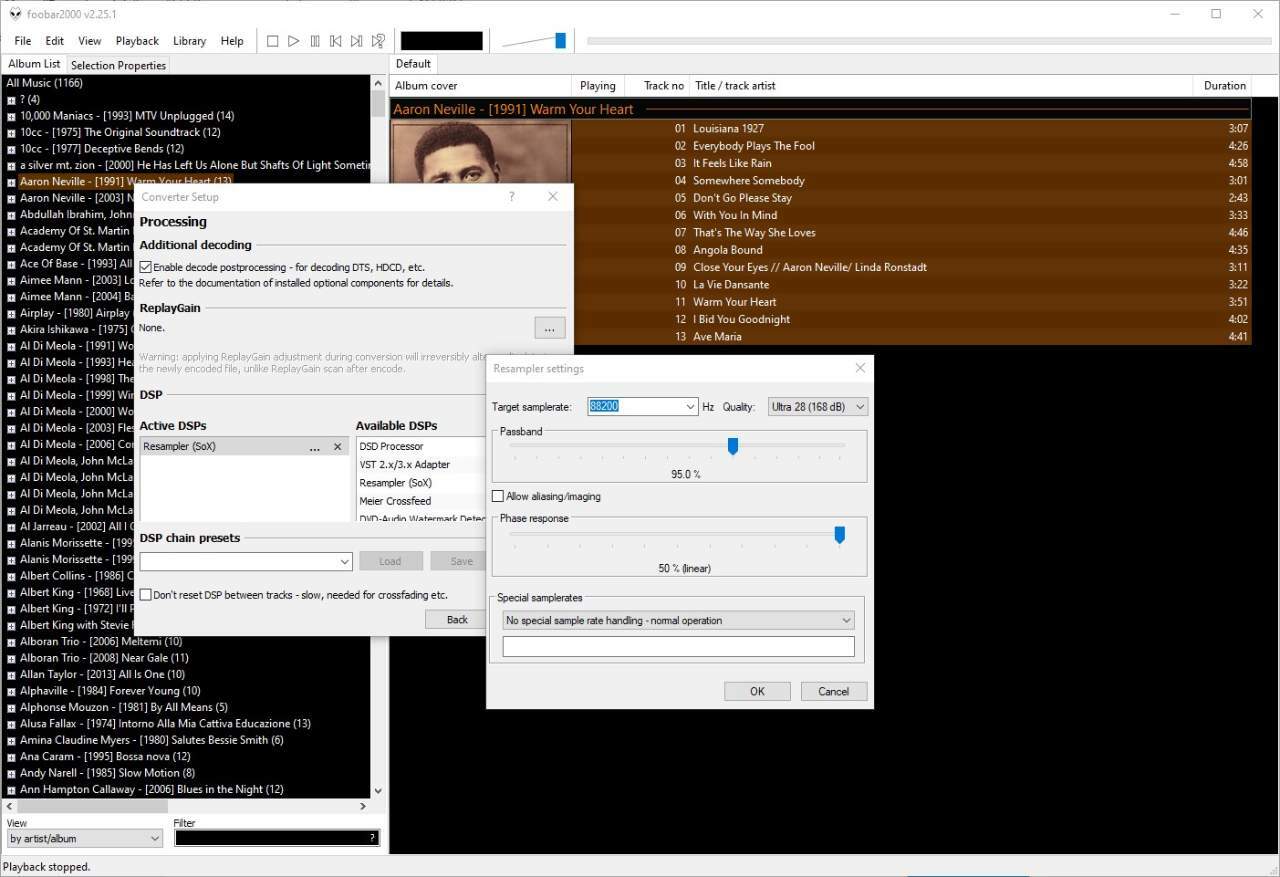Click the Passband slider handle
This screenshot has width=1280, height=877.
click(x=733, y=446)
